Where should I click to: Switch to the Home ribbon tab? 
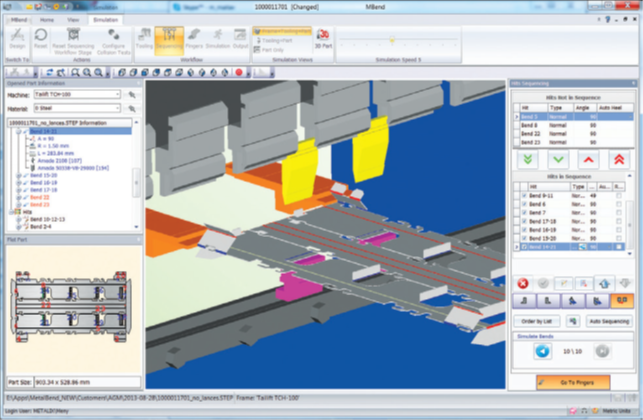click(45, 19)
